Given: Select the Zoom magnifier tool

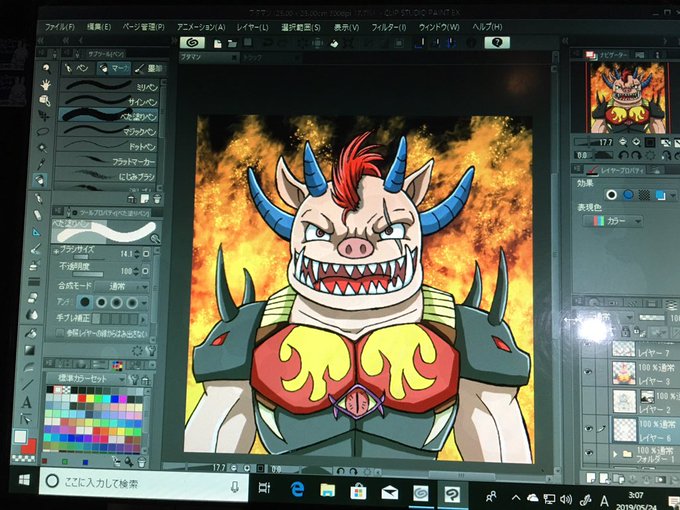Looking at the screenshot, I should coord(46,68).
